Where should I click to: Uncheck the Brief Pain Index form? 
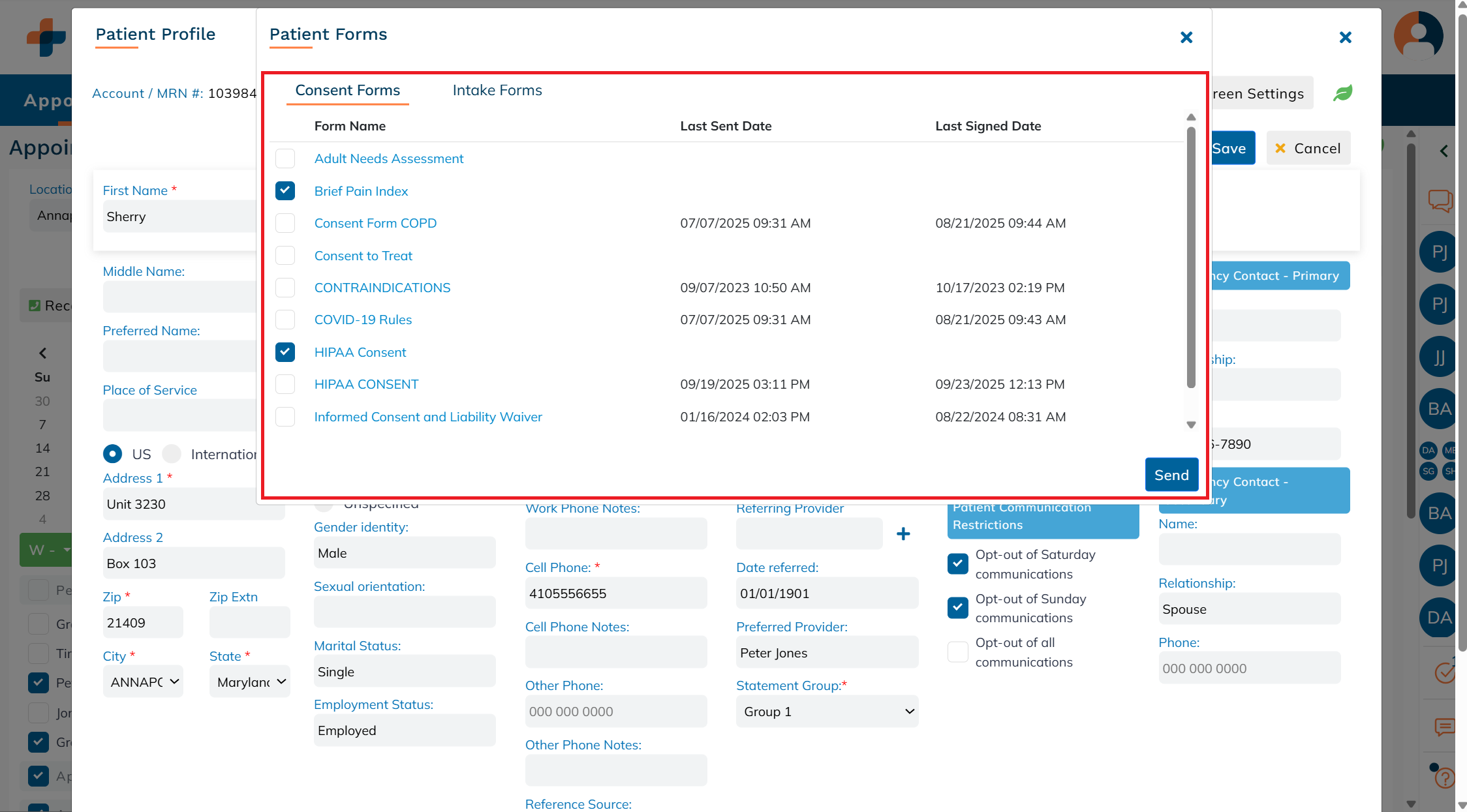click(285, 190)
